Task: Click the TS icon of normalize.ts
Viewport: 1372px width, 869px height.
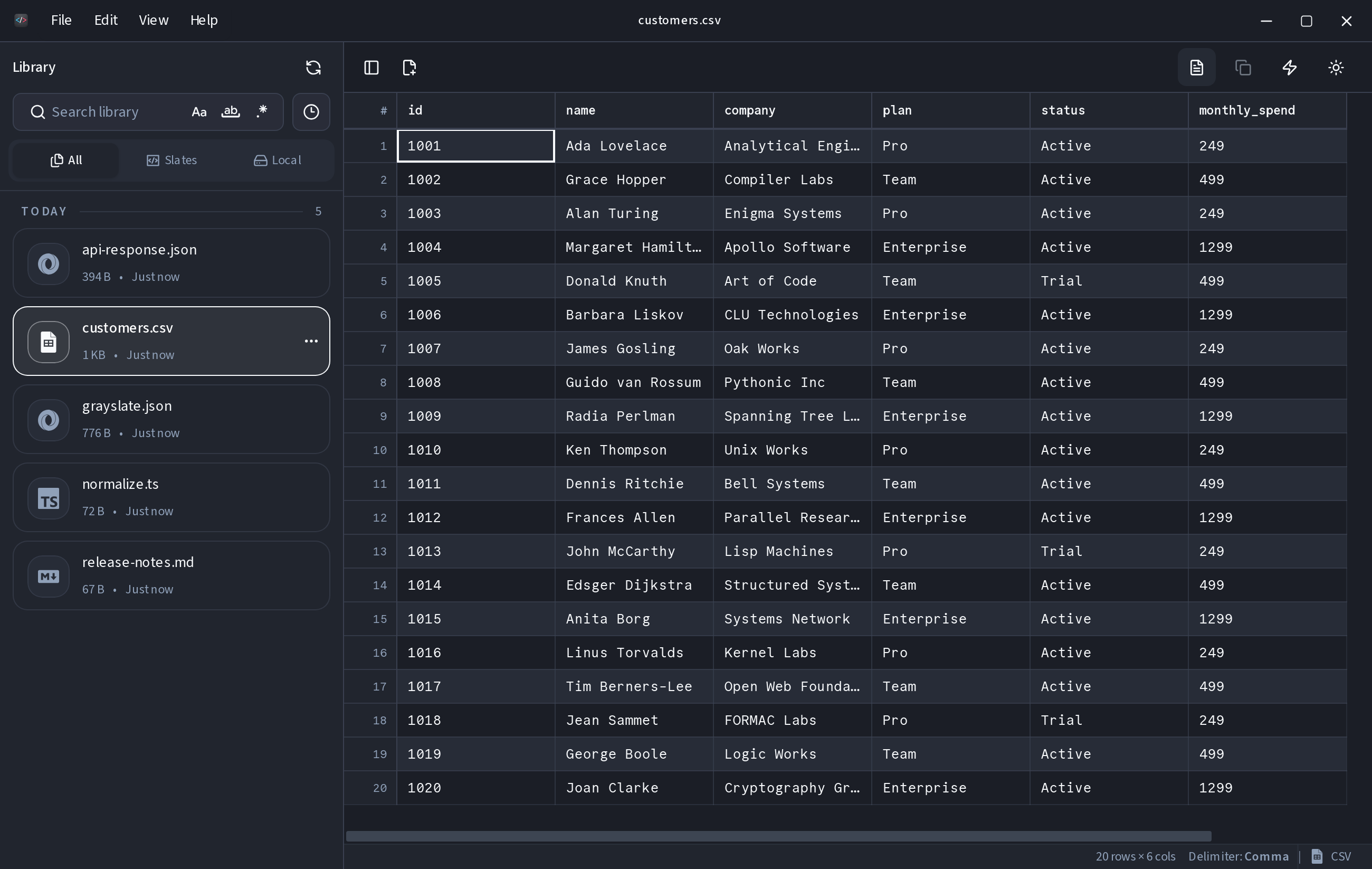Action: (49, 498)
